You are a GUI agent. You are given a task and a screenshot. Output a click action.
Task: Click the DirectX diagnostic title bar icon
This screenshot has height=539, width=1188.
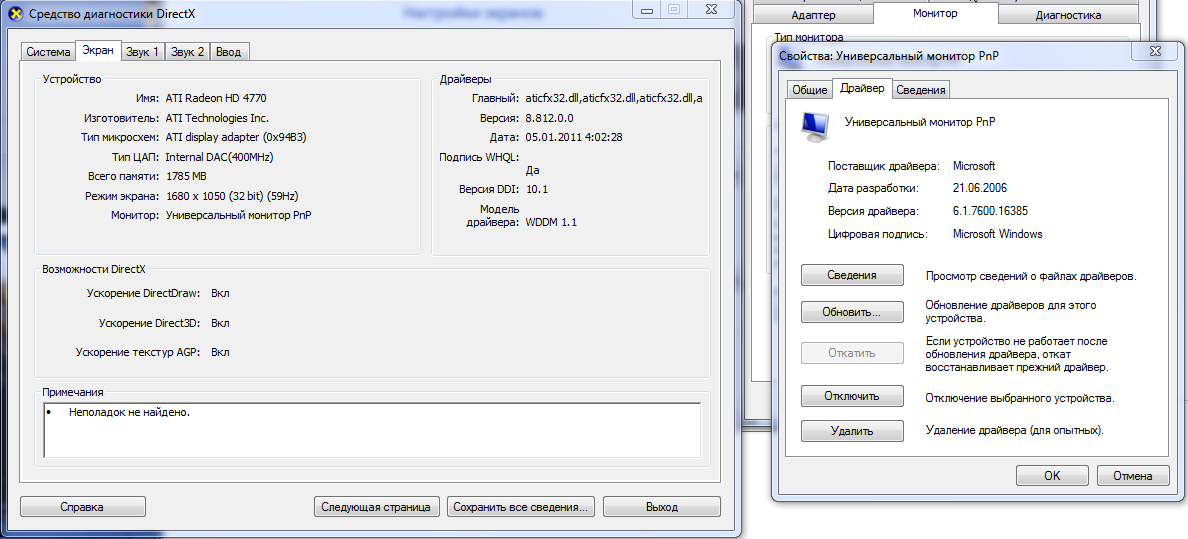pyautogui.click(x=14, y=13)
